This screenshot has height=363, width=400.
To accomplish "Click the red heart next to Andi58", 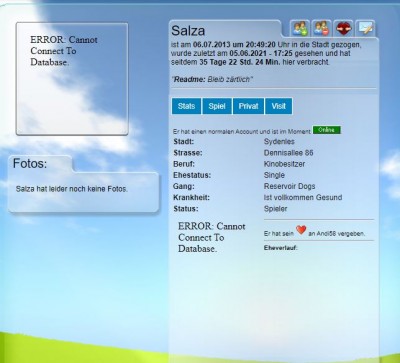I will pyautogui.click(x=301, y=230).
